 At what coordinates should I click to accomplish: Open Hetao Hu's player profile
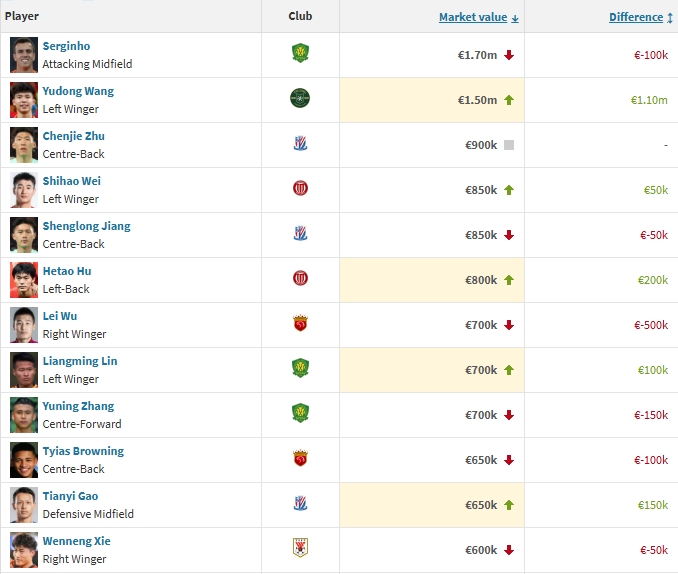click(x=67, y=271)
